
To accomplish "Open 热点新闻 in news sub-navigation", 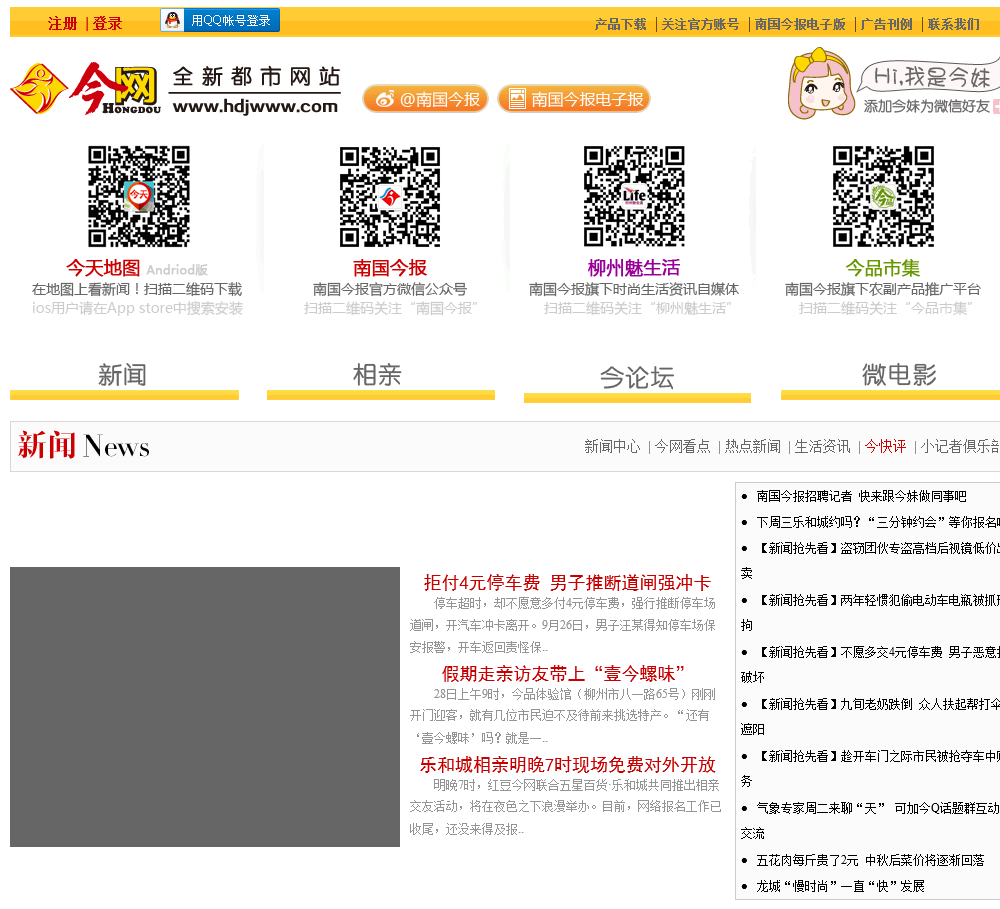I will point(753,447).
